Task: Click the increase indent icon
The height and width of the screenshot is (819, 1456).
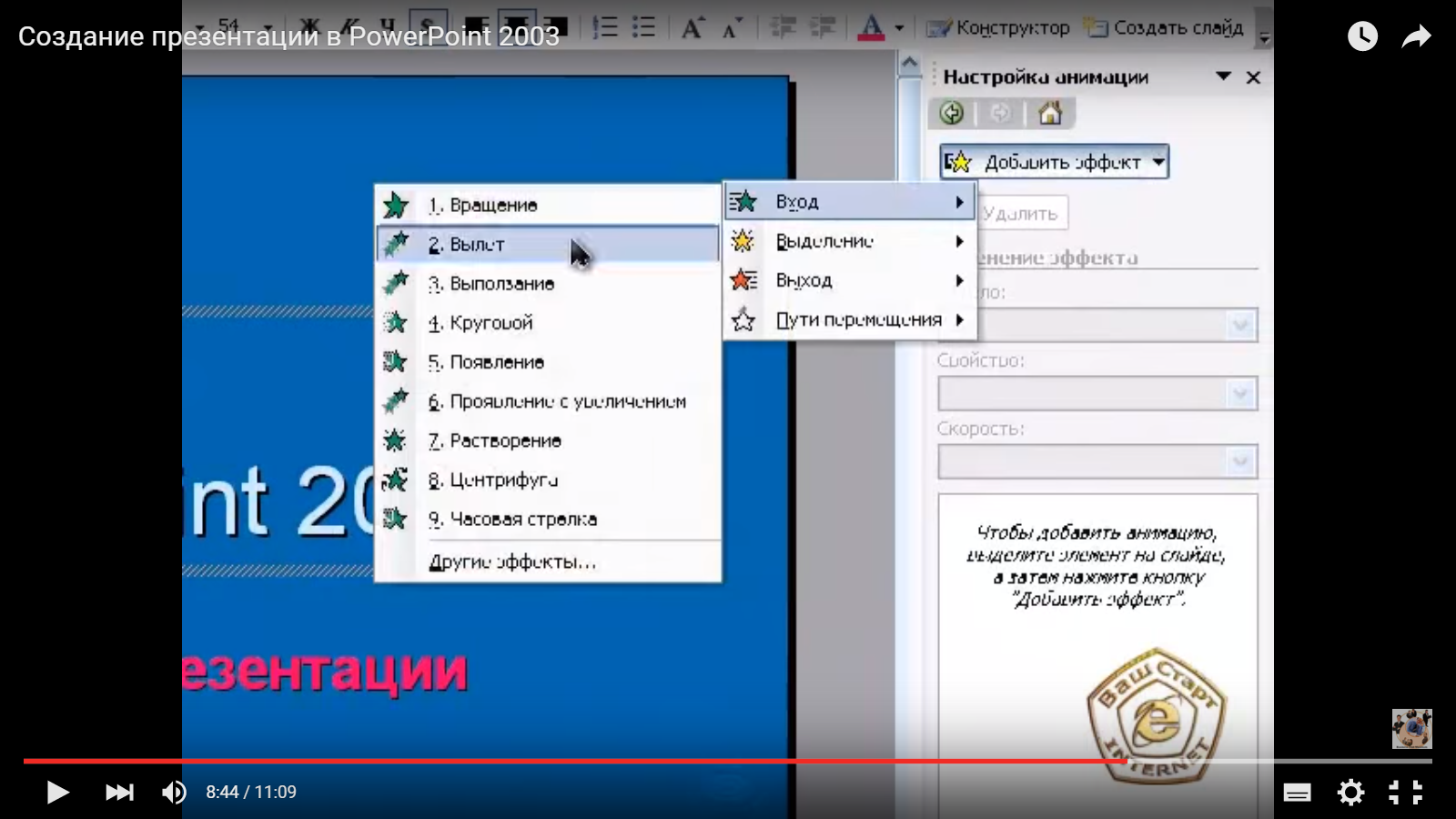Action: tap(823, 27)
